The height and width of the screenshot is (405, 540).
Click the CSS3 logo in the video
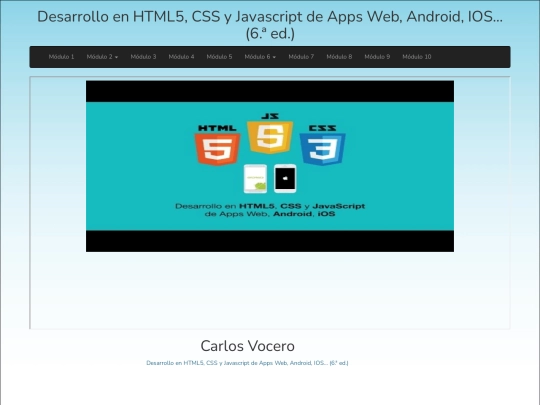[323, 145]
